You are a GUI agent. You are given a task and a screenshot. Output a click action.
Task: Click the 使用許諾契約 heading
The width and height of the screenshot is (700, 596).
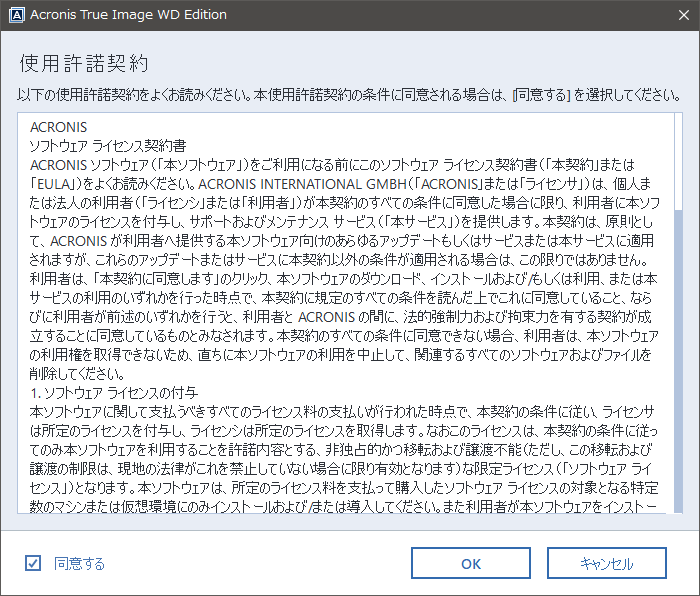coord(83,63)
